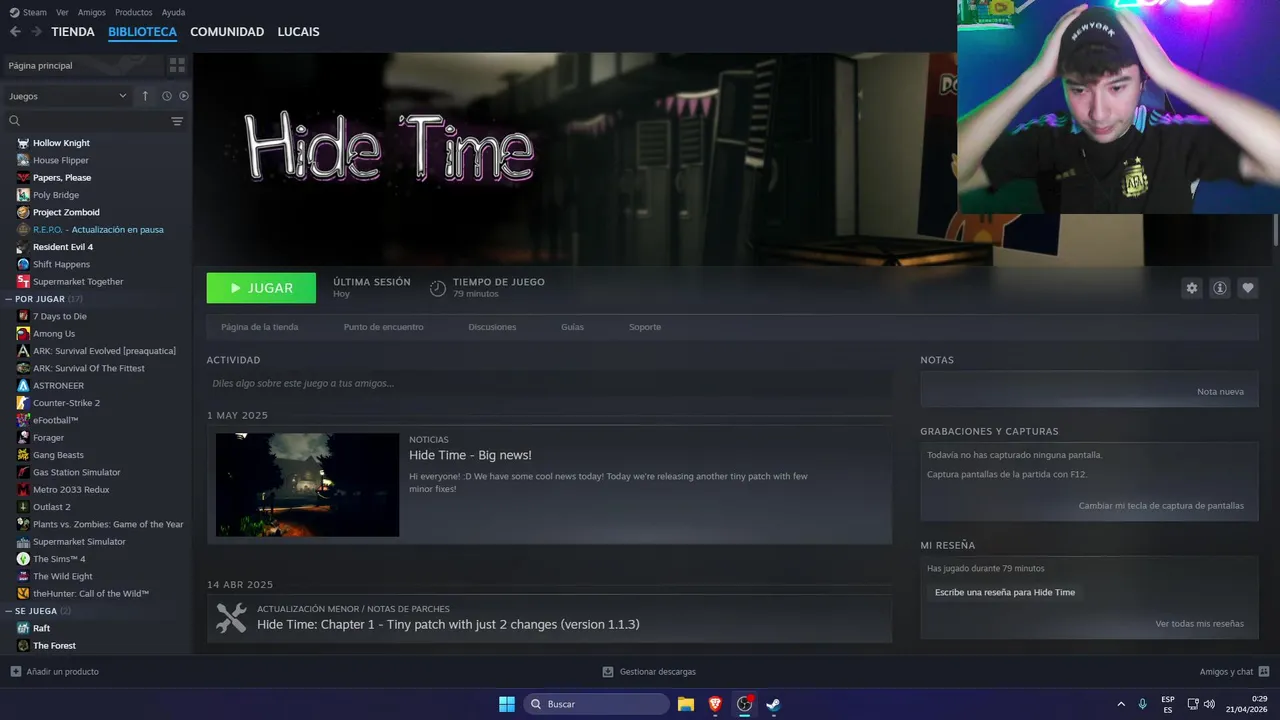Switch library to grid view icon

coord(177,65)
